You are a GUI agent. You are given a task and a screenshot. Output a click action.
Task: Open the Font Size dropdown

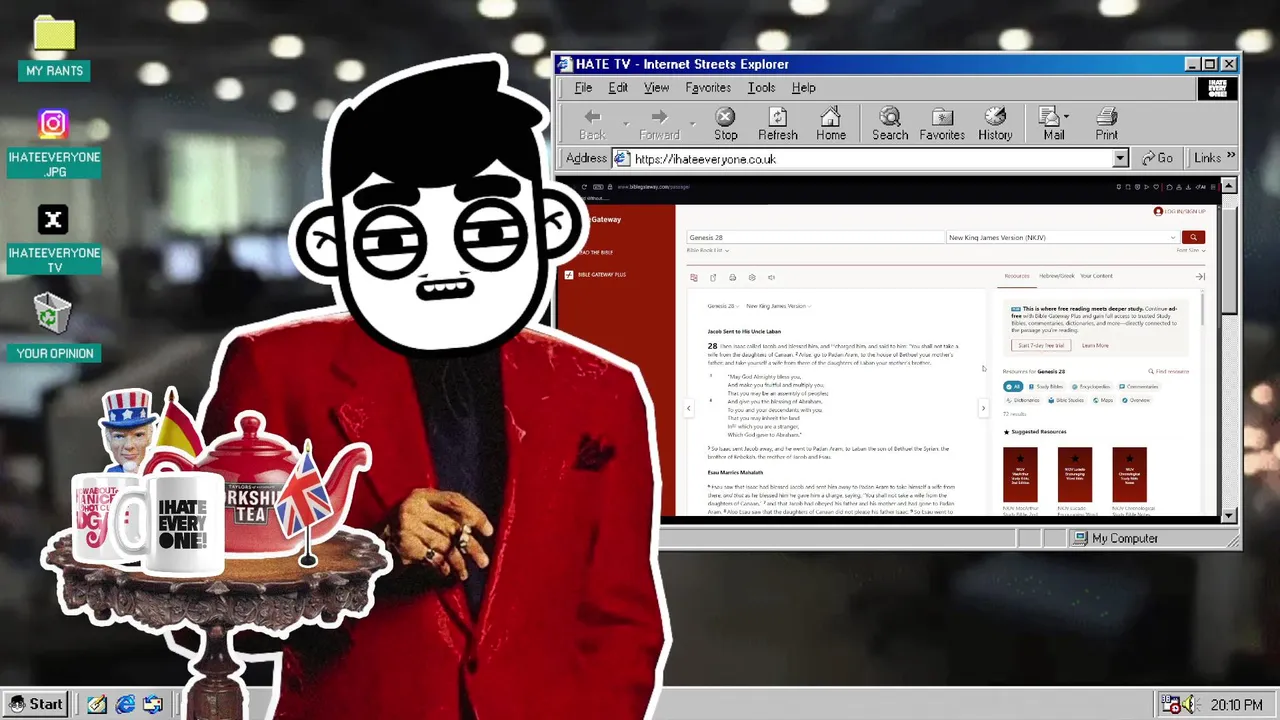[x=1190, y=250]
